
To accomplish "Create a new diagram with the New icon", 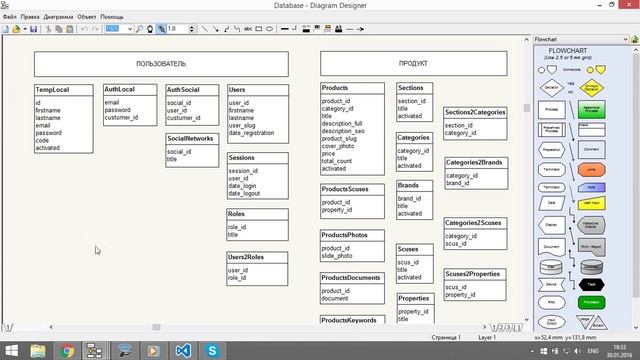I will (x=6, y=29).
